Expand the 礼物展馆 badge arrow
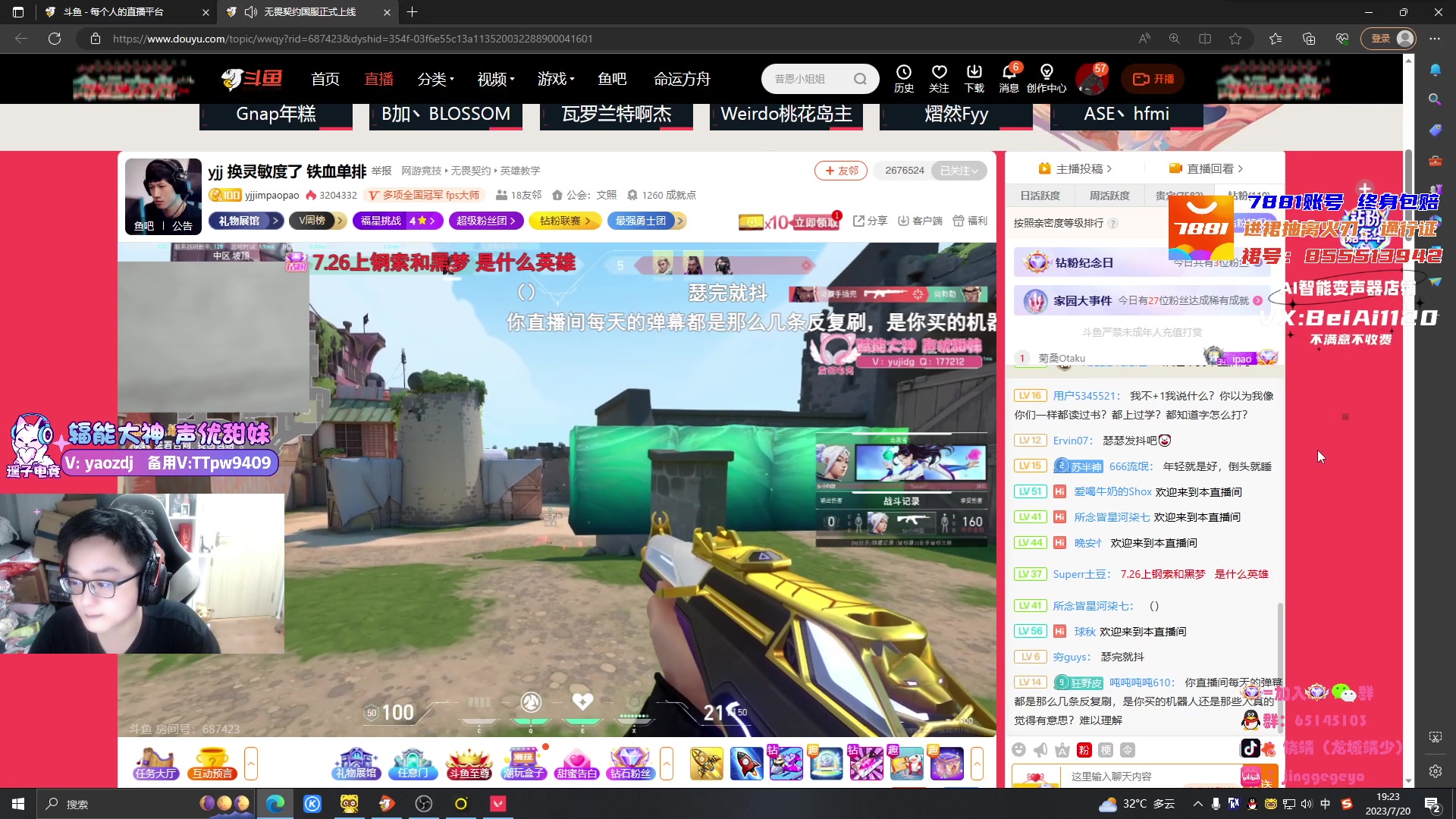This screenshot has height=819, width=1456. (275, 221)
